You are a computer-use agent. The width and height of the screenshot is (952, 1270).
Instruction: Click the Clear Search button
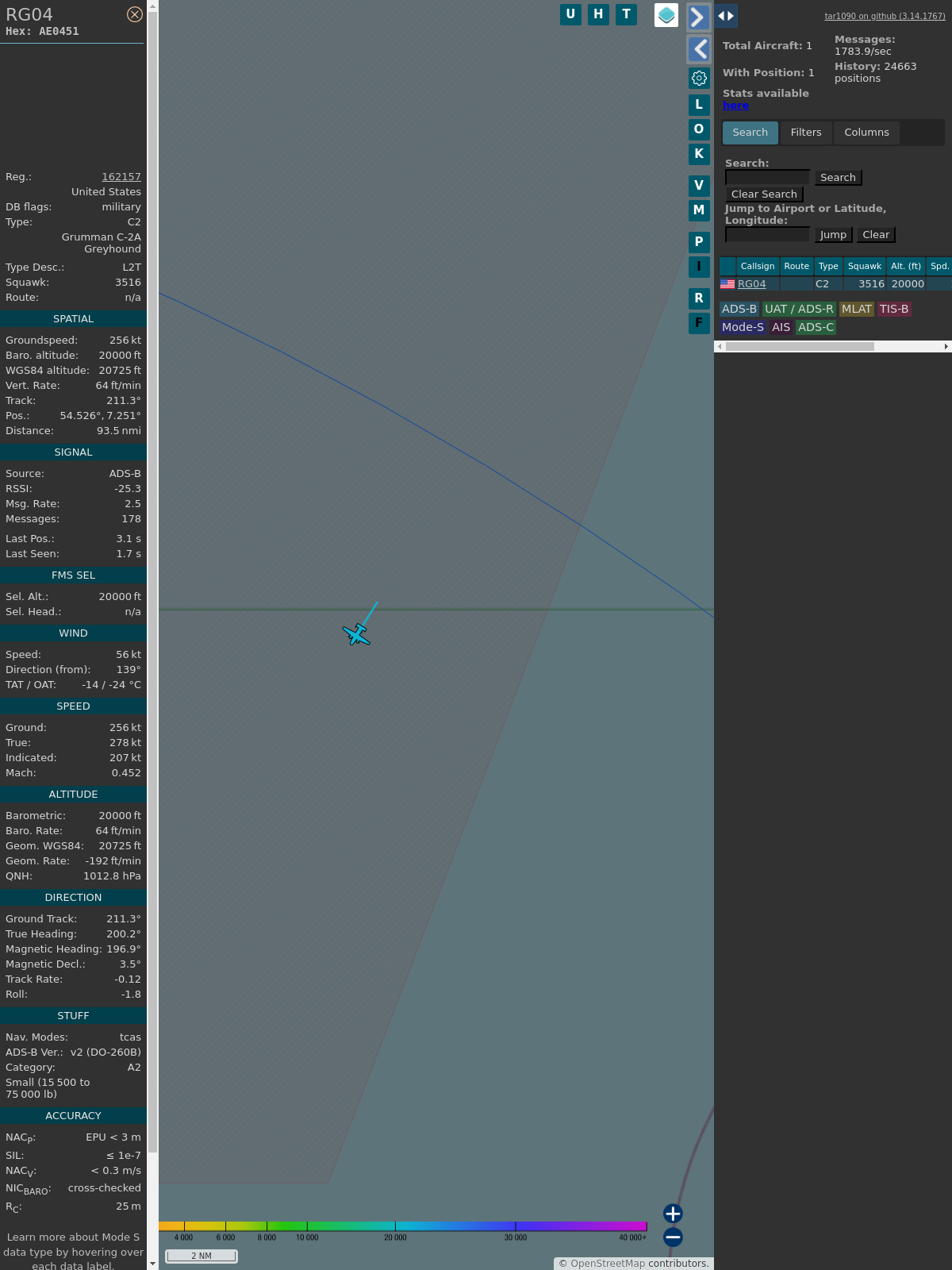click(764, 194)
